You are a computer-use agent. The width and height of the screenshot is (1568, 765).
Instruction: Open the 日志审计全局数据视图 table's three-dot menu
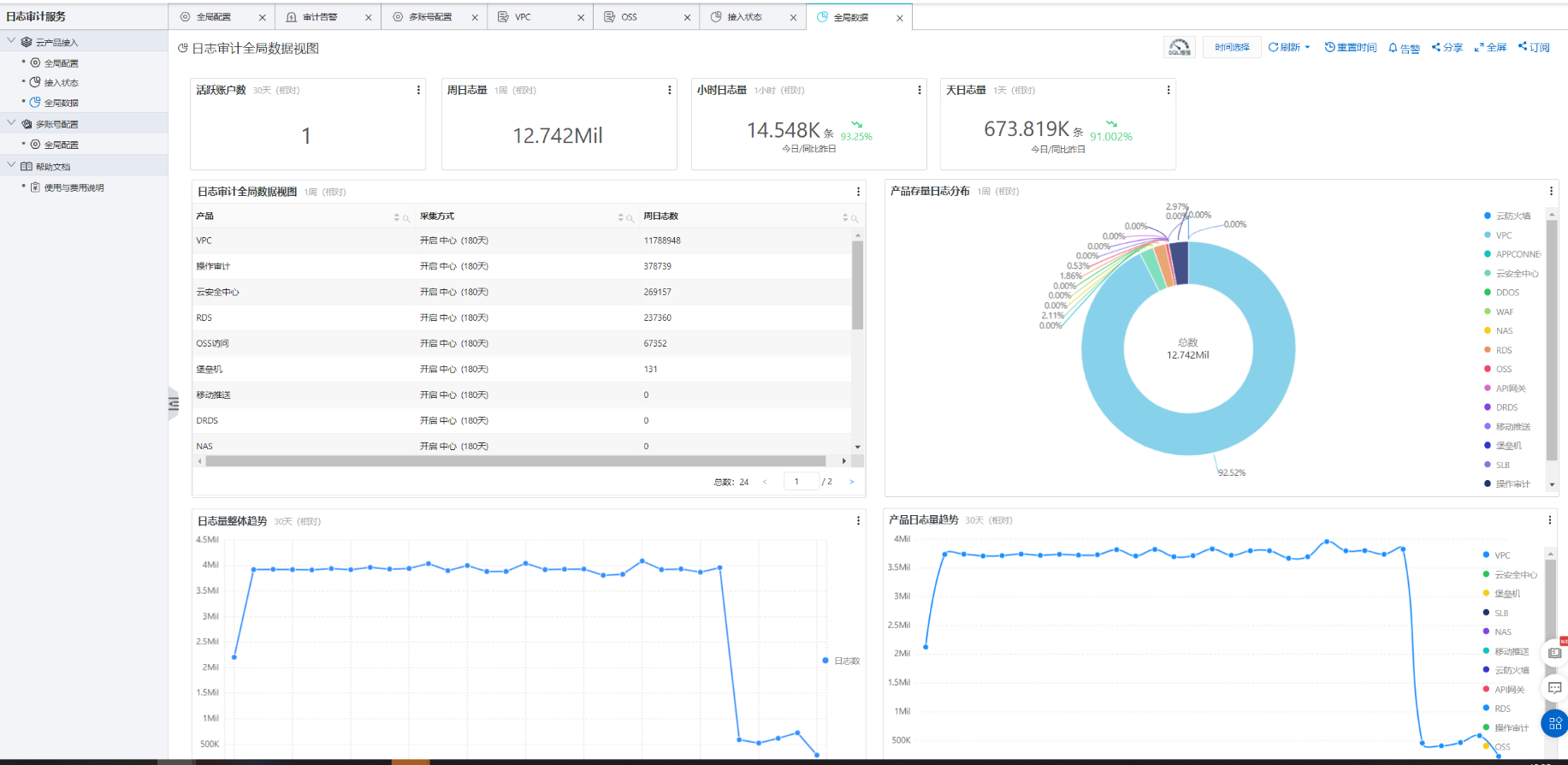point(858,192)
